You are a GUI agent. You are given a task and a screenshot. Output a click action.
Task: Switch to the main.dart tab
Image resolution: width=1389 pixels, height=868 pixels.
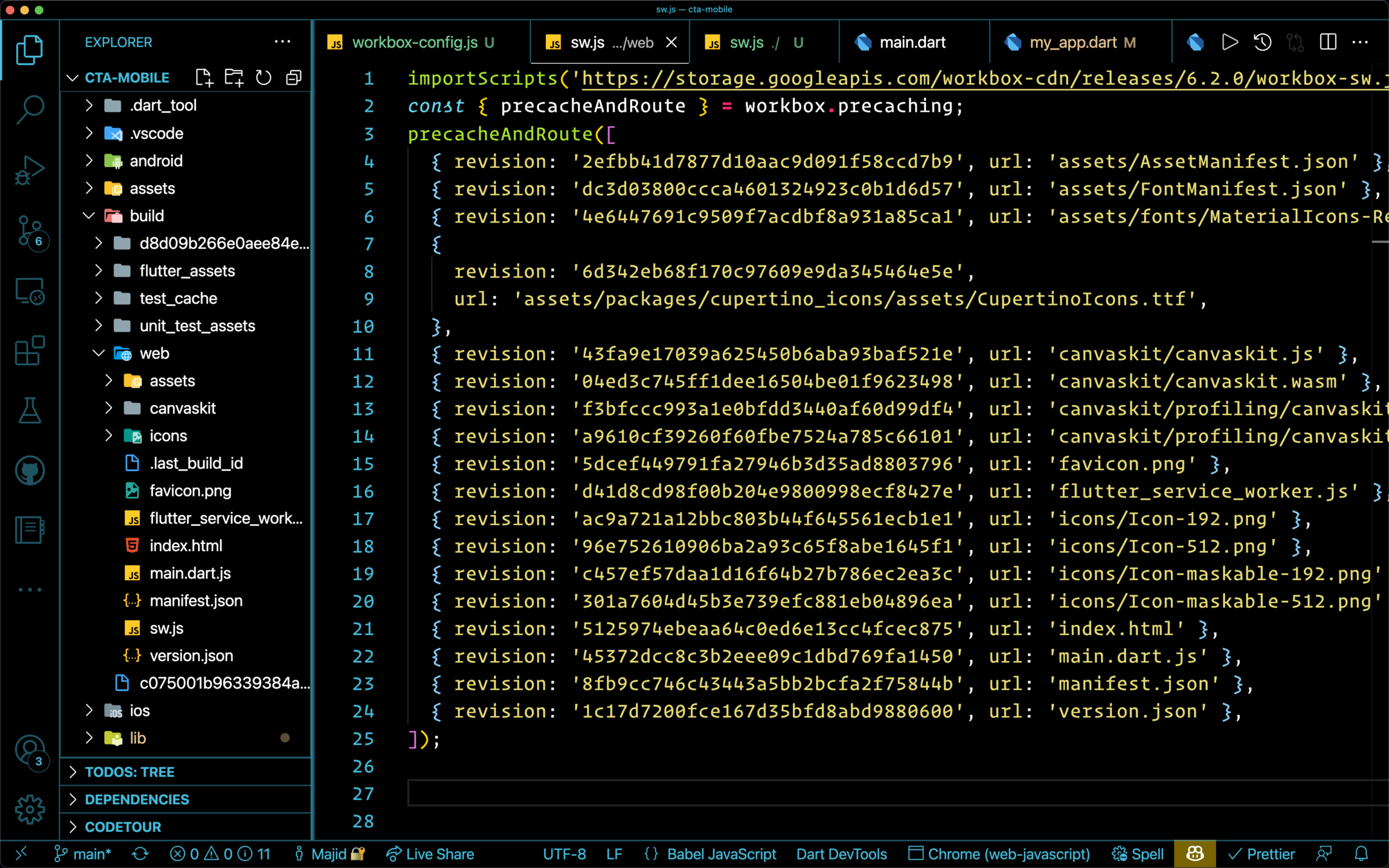[x=912, y=42]
